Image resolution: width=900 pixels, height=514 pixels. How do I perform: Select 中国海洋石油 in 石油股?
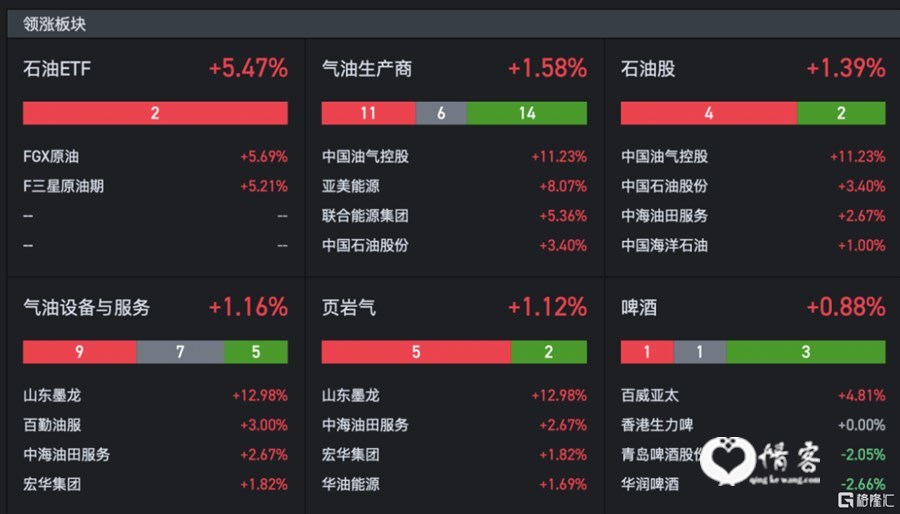point(753,246)
